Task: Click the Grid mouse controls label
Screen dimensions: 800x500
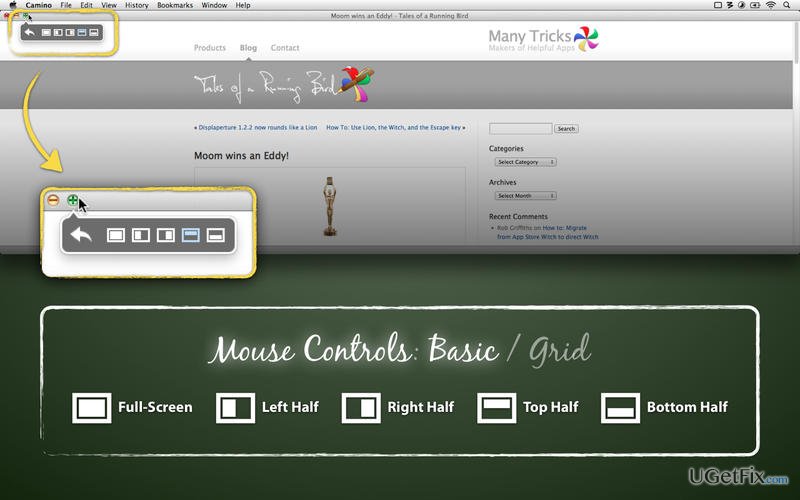Action: point(560,350)
